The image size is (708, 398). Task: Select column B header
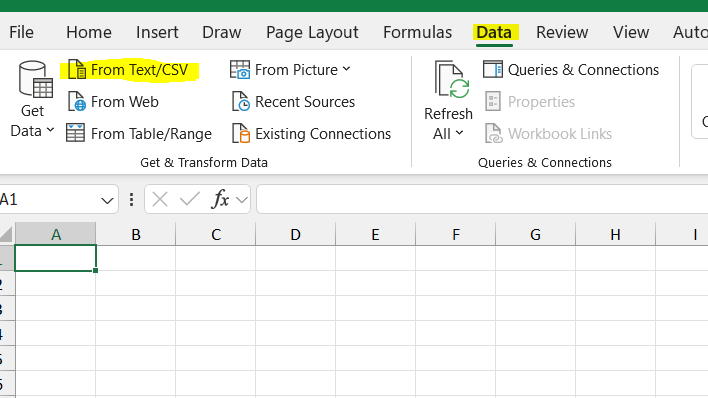pos(135,234)
